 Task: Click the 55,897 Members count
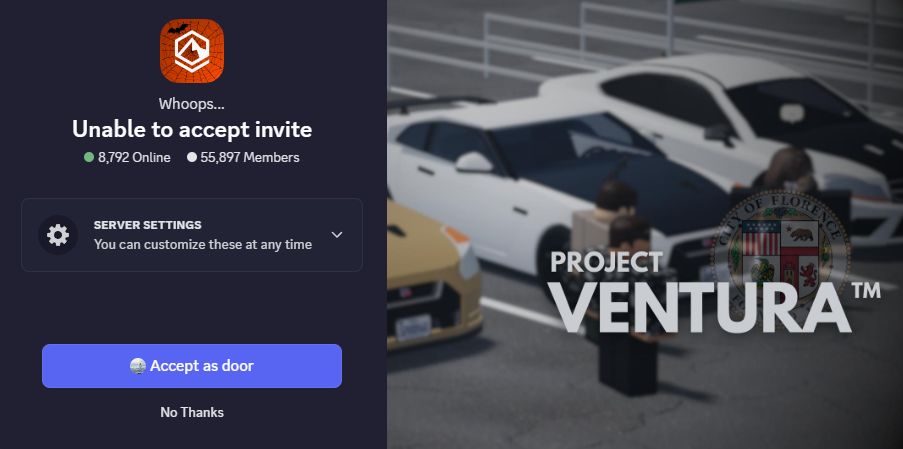tap(250, 157)
